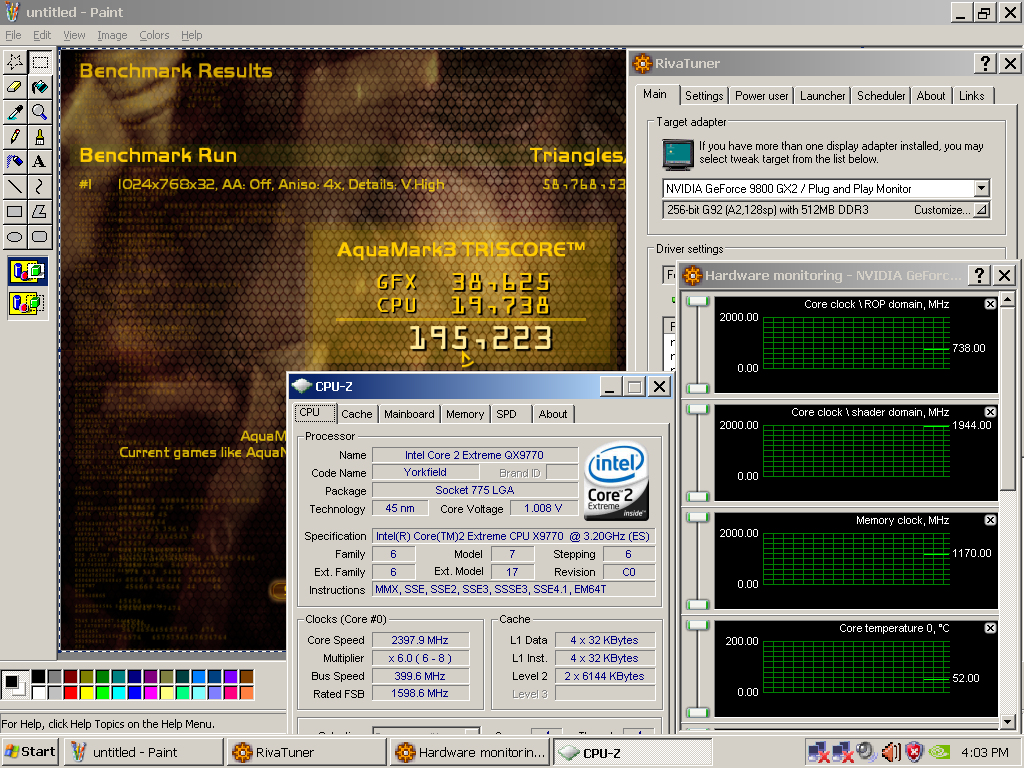Activate the Pick Color eyedropper tool
Image resolution: width=1024 pixels, height=768 pixels.
[x=15, y=112]
